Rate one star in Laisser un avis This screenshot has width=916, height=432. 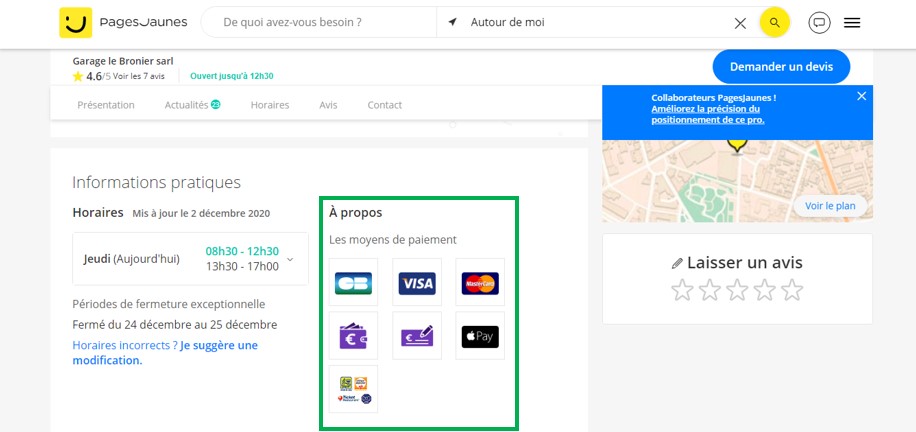(x=682, y=289)
